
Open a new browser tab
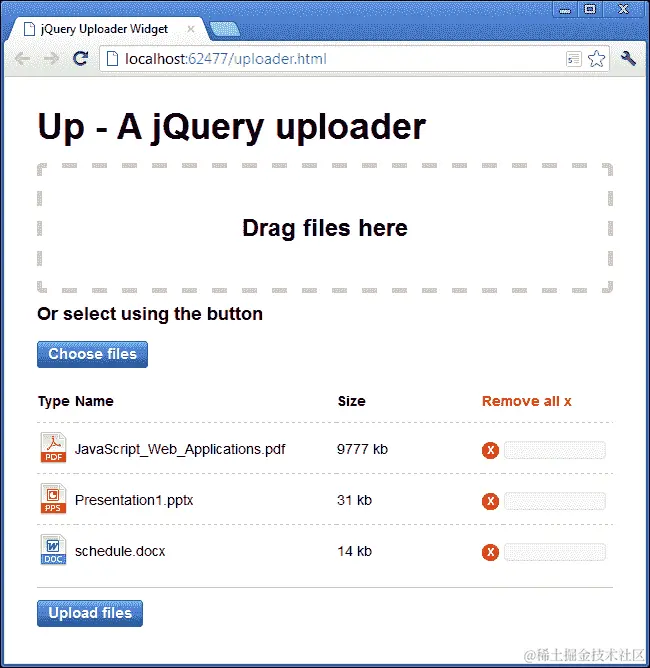[225, 29]
